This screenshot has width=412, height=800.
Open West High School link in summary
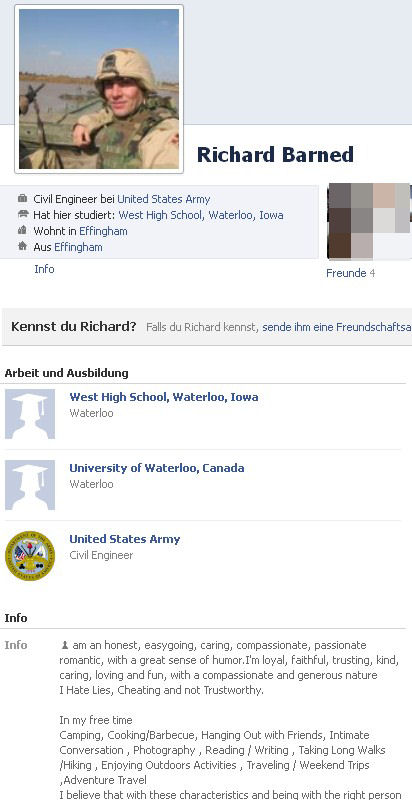(201, 215)
